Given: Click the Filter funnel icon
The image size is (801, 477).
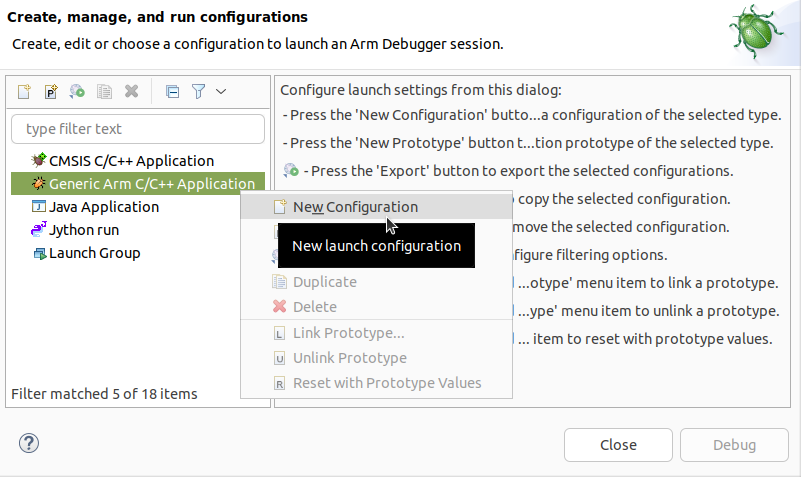Looking at the screenshot, I should (x=198, y=92).
